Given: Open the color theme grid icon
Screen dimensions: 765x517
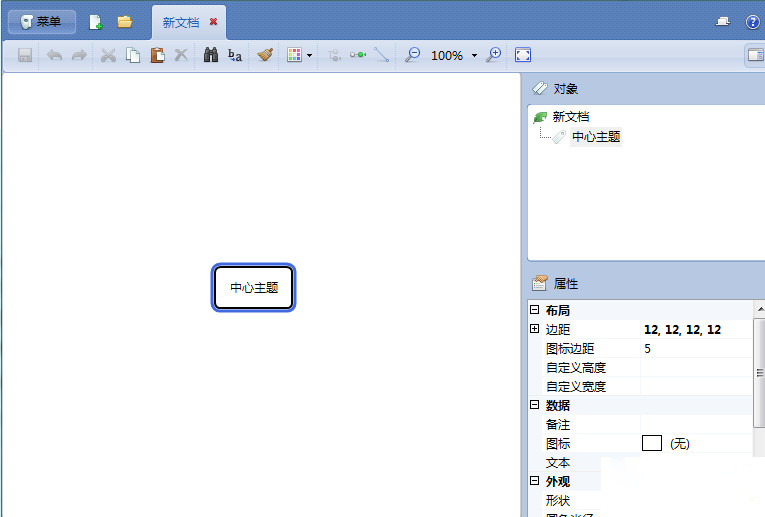Looking at the screenshot, I should [x=294, y=55].
